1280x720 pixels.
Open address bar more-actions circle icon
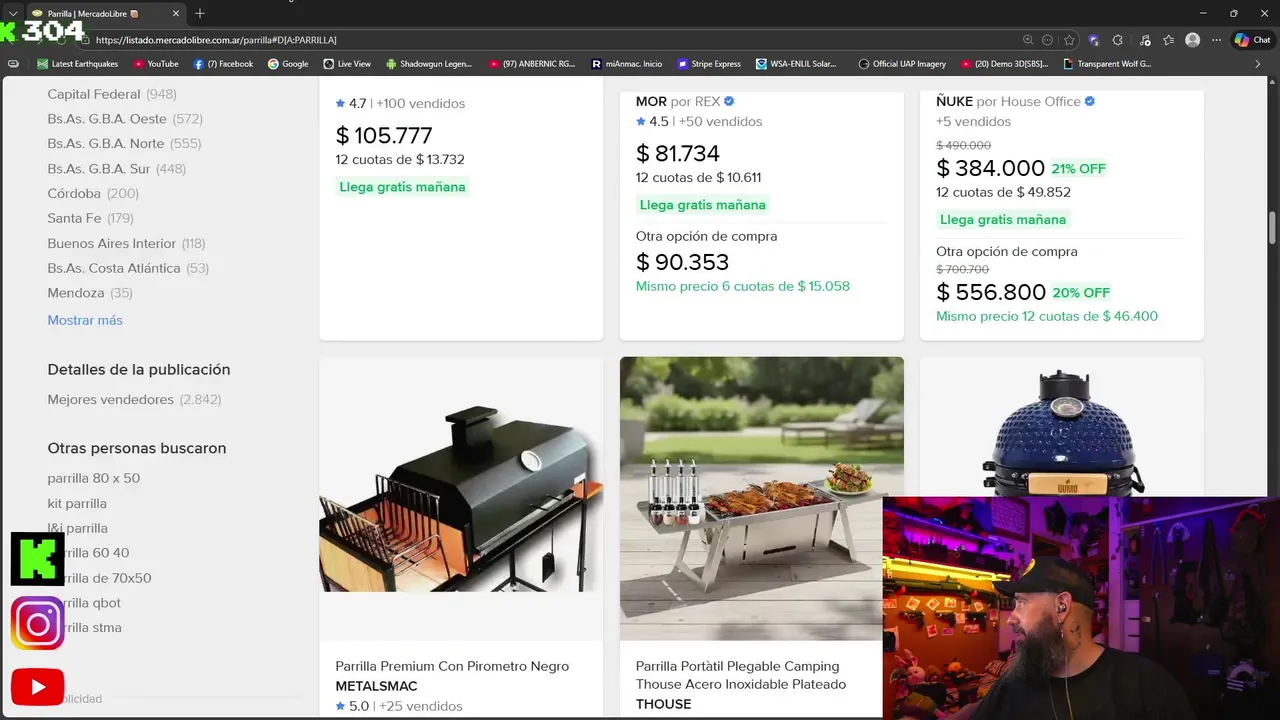coord(1047,40)
